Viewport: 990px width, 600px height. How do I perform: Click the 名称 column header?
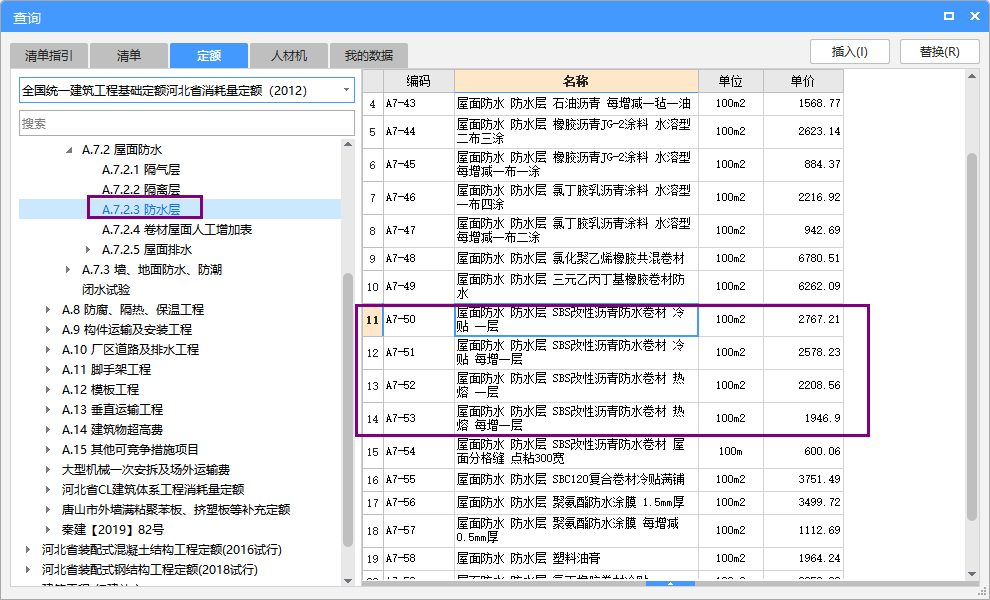576,81
